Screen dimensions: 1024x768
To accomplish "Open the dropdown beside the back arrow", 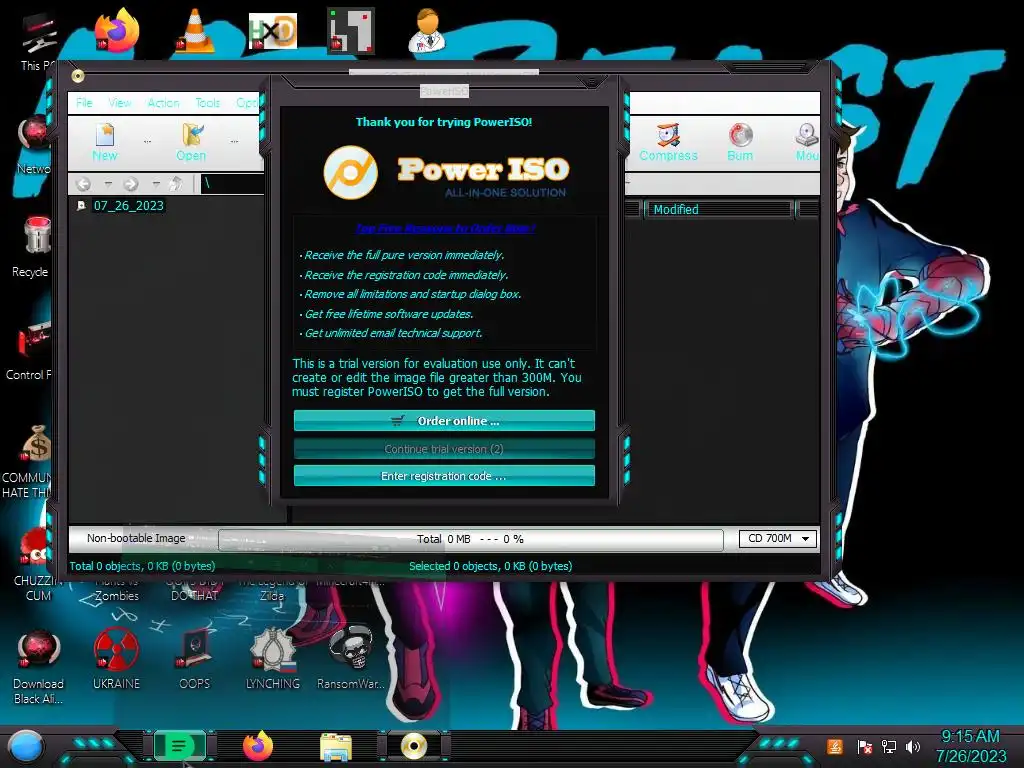I will pos(108,184).
